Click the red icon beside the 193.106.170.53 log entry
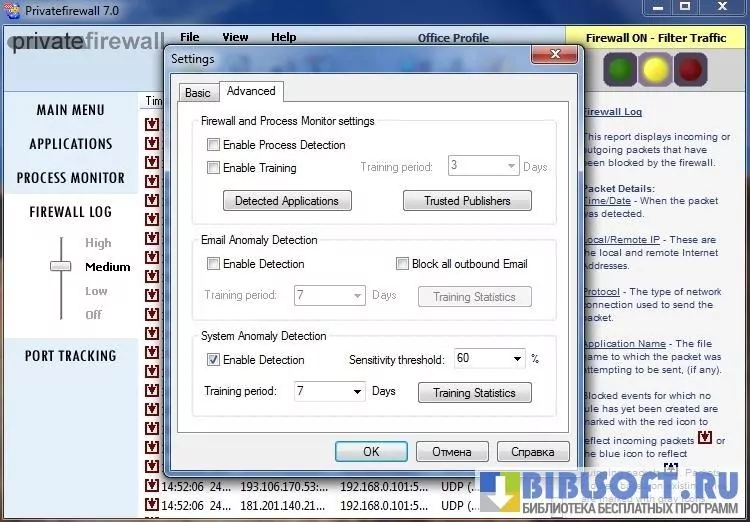This screenshot has width=750, height=522. coord(152,487)
